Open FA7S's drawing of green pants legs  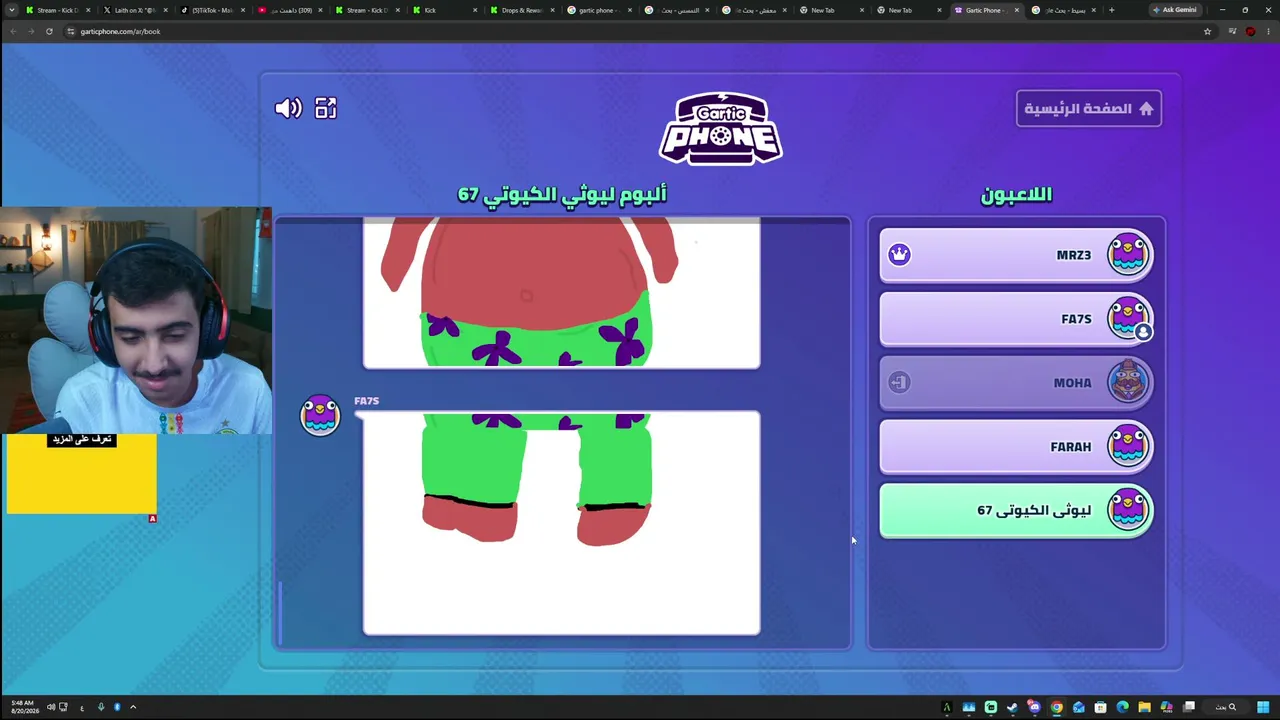click(561, 523)
